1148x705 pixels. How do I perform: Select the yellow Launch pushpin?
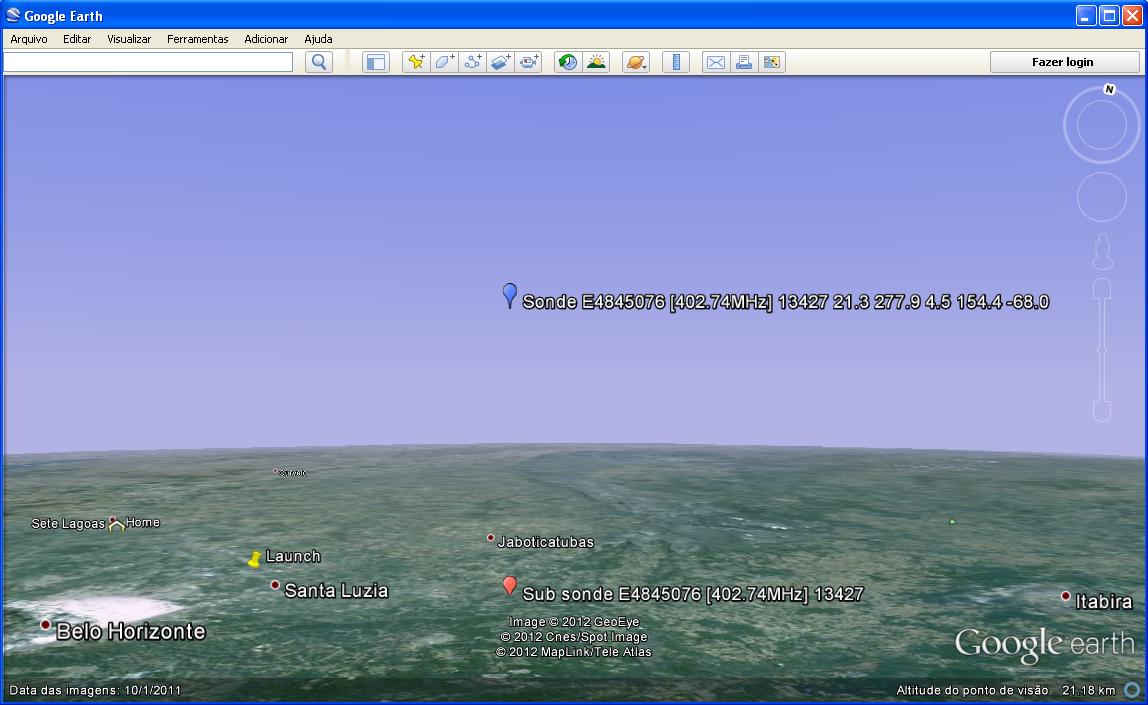254,559
